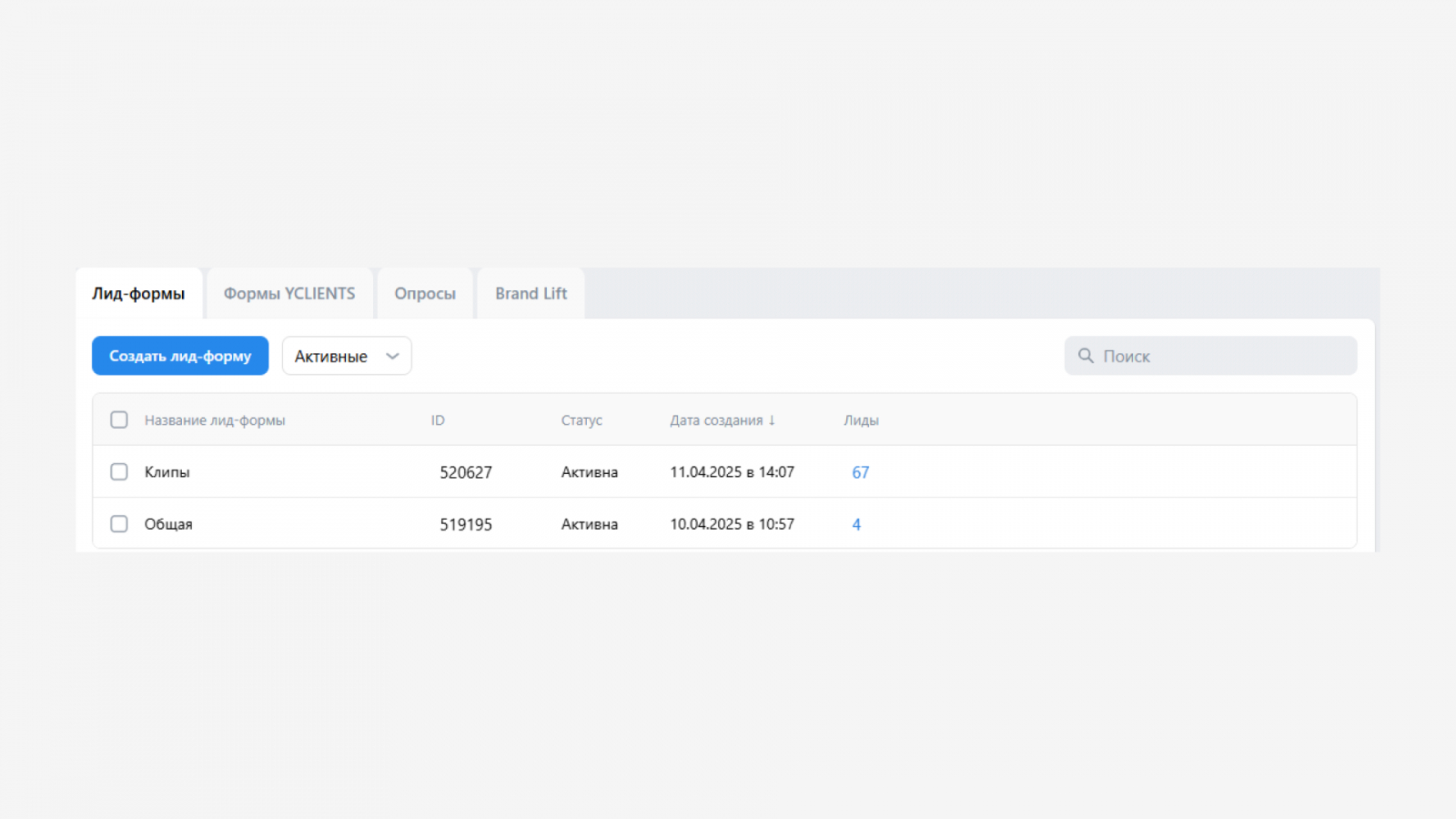Focus the Поиск search input field
Viewport: 1456px width, 819px height.
pos(1219,356)
